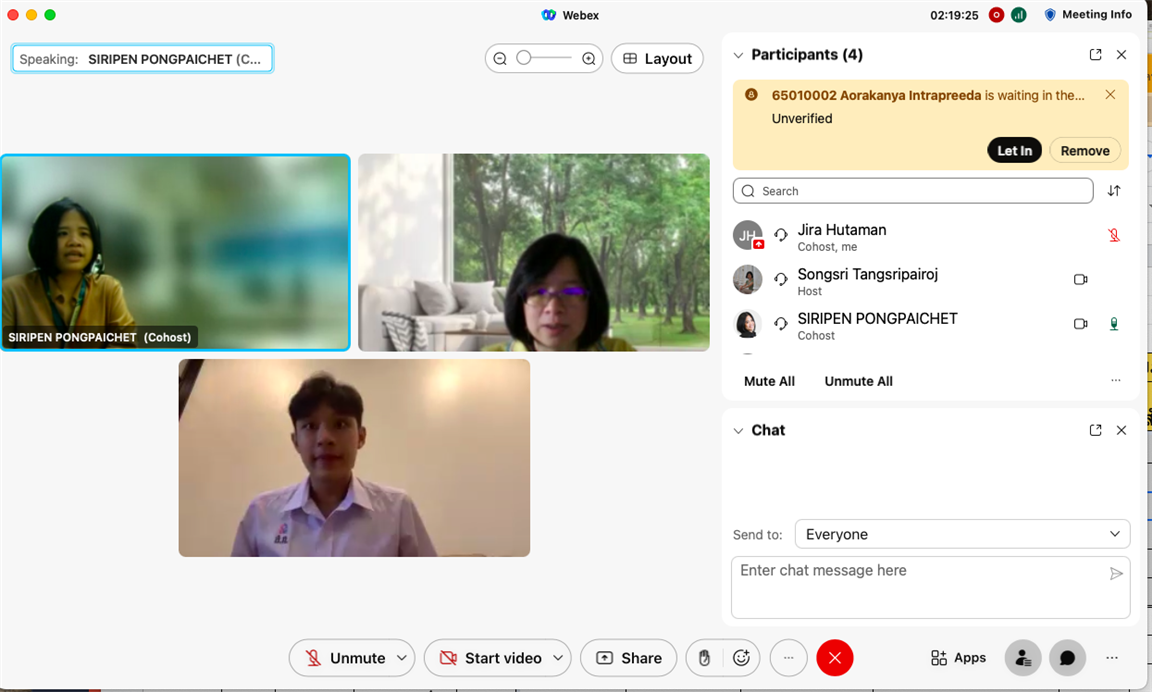Viewport: 1152px width, 692px height.
Task: Click the sort participants icon
Action: pos(1114,191)
